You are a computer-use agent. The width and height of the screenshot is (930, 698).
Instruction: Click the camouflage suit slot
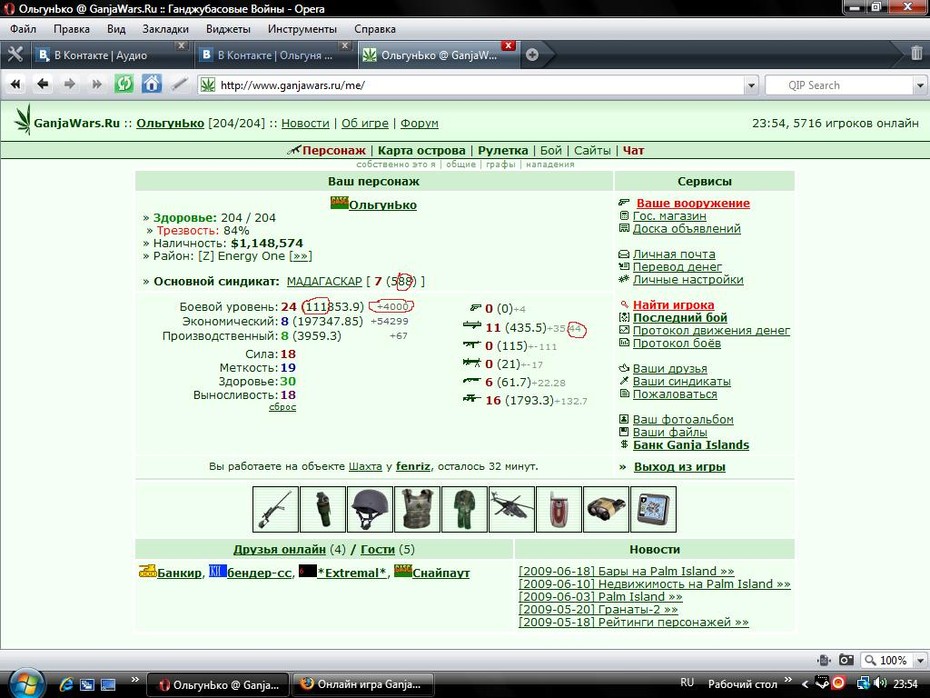(464, 509)
